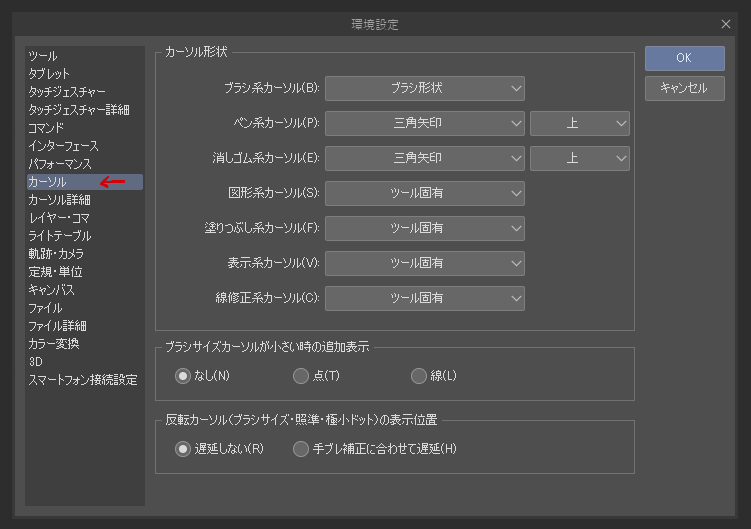The height and width of the screenshot is (529, 751).
Task: Open スマートフォン接続設定 settings
Action: (x=85, y=380)
